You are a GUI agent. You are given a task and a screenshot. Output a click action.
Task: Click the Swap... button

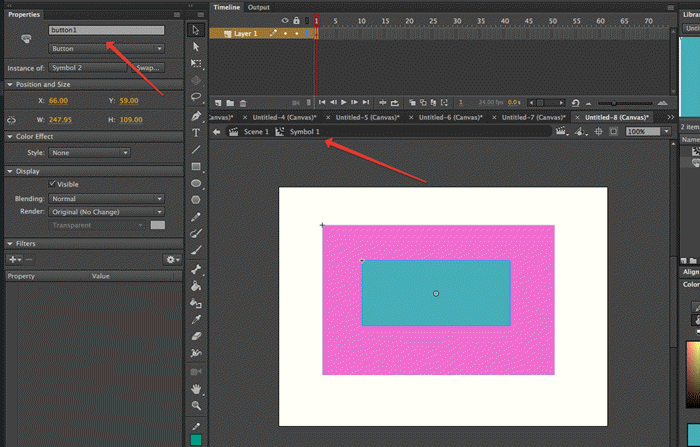click(148, 68)
